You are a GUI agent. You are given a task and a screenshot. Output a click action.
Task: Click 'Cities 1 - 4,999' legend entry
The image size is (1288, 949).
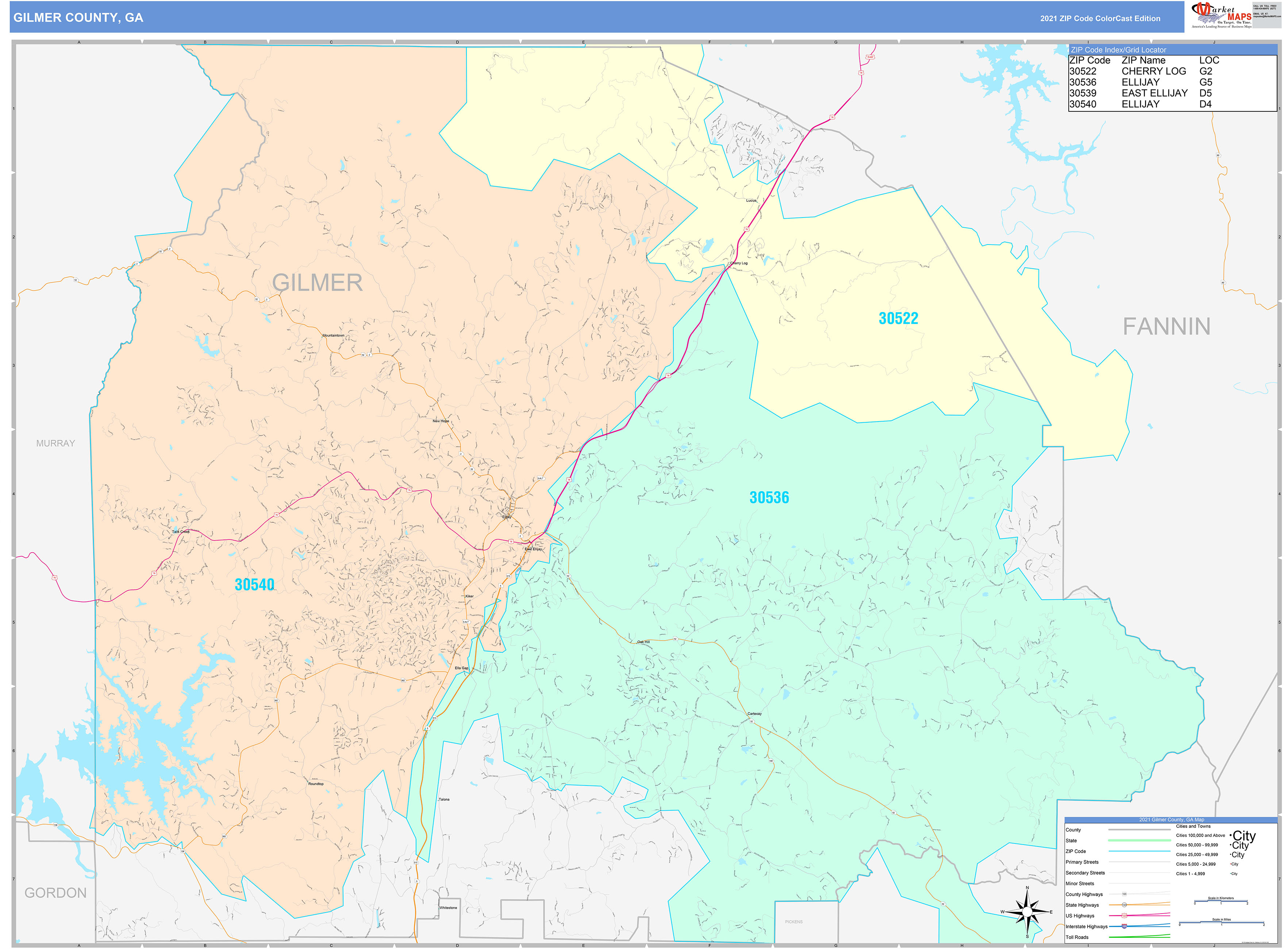tap(1190, 874)
